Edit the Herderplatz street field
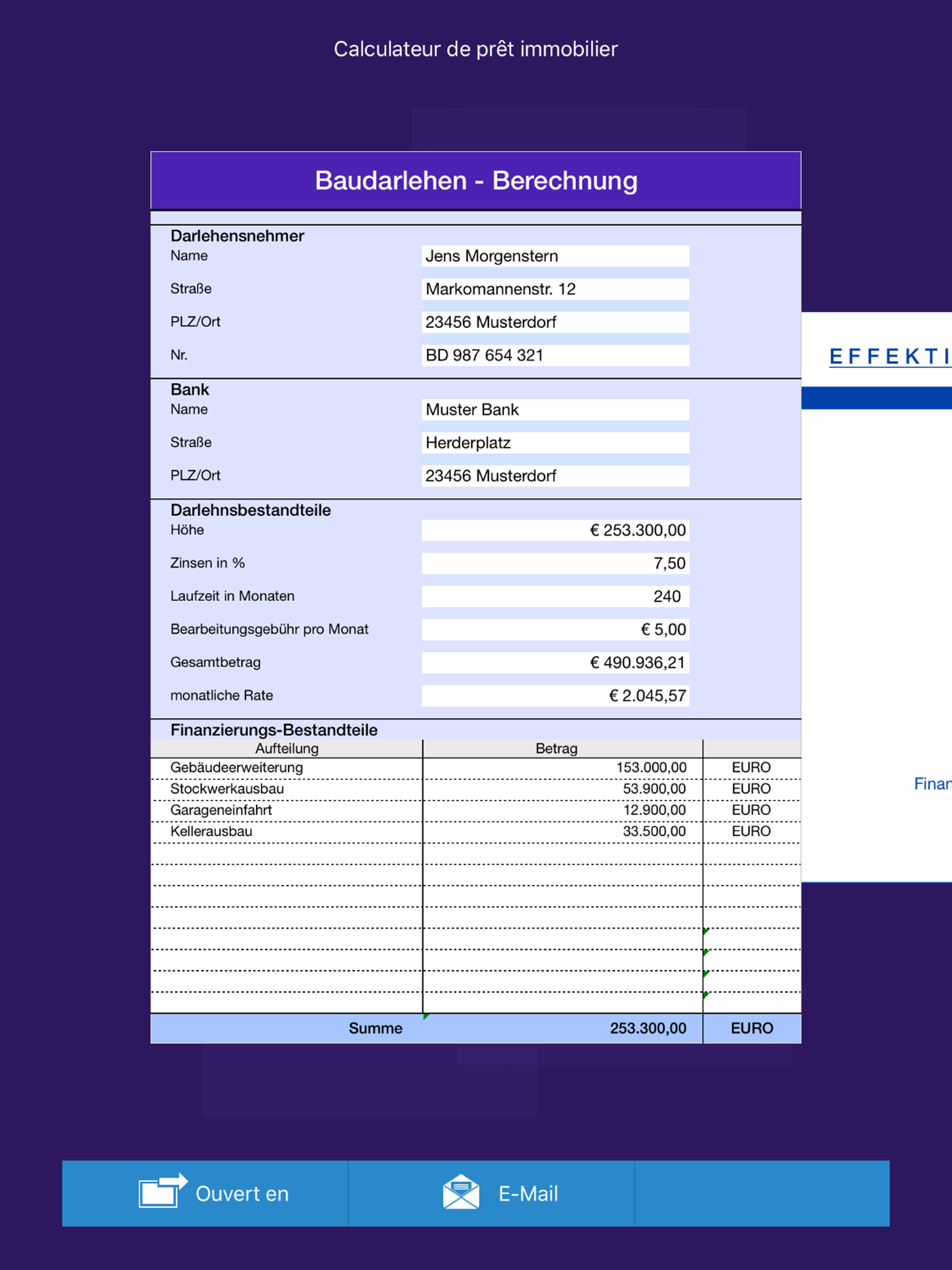 pos(555,443)
